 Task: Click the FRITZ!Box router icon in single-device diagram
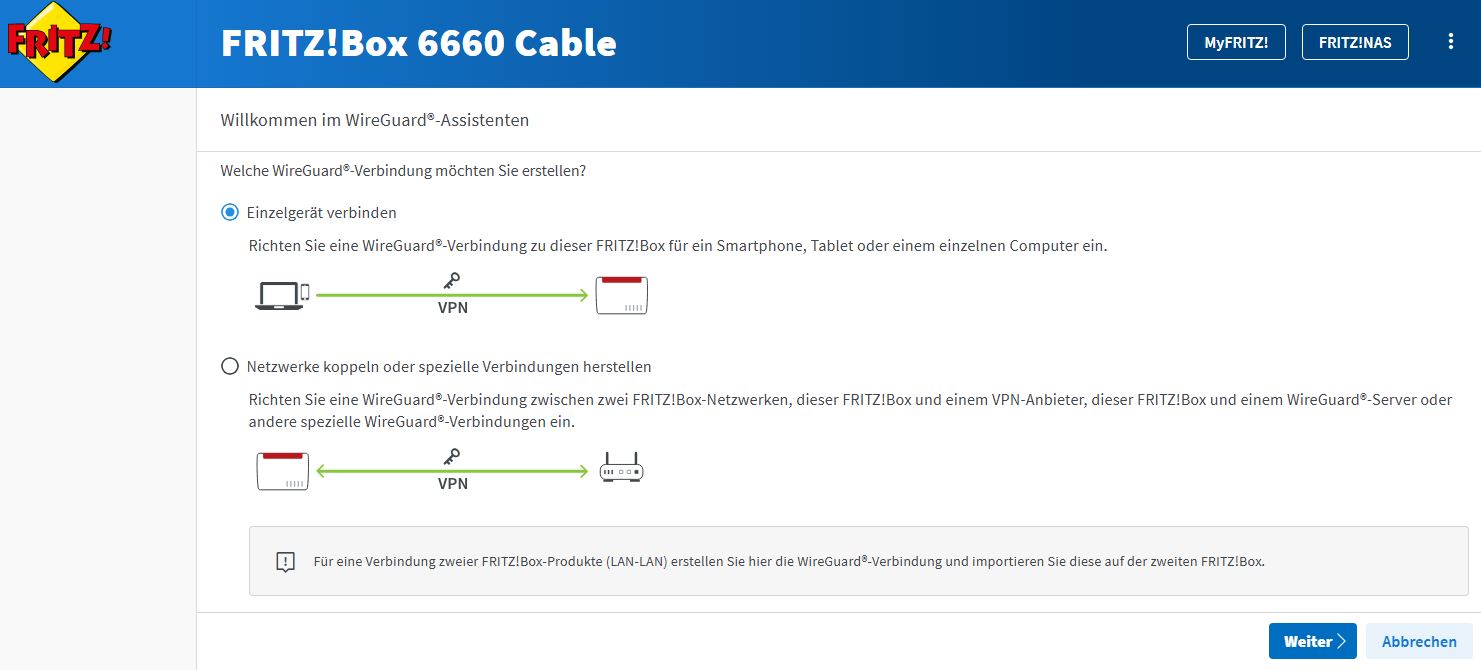(x=622, y=296)
